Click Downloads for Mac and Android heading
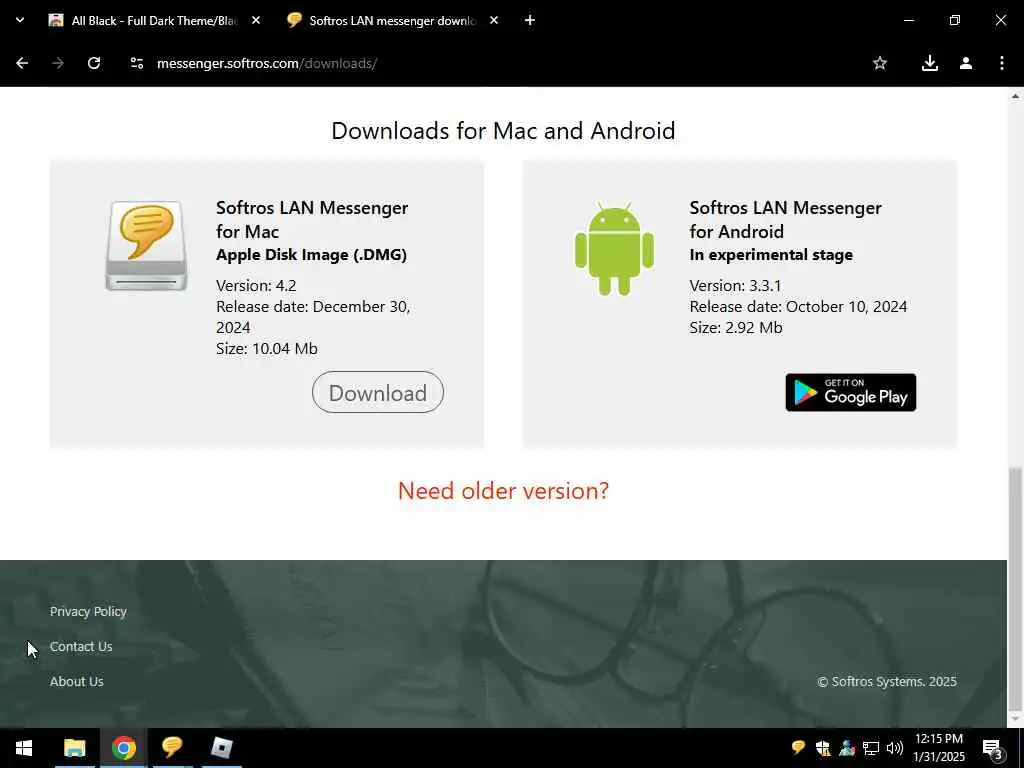 tap(503, 131)
